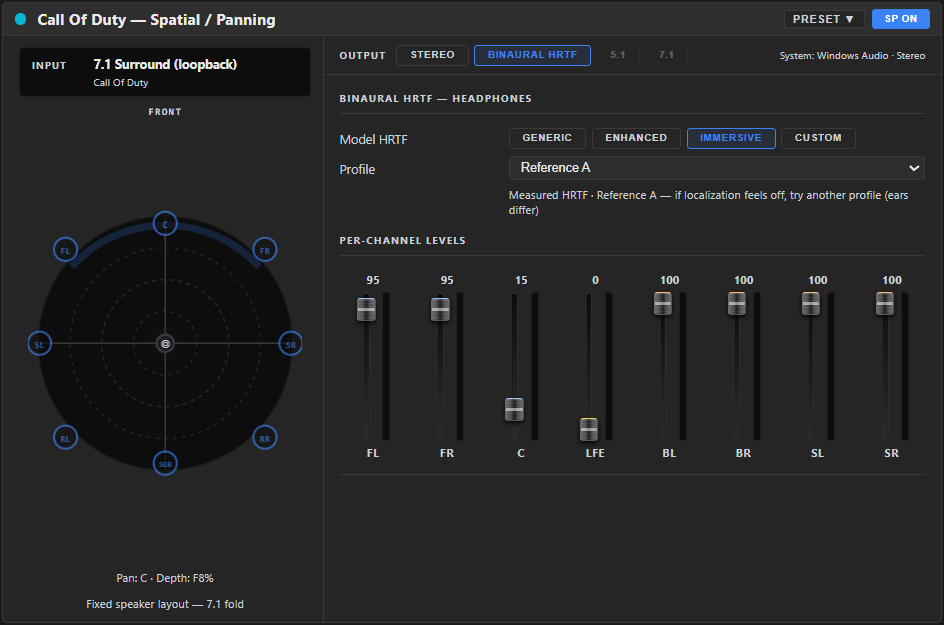Click the Pan: C · Depth: F8% readout
Screen dimensions: 944x625
coord(165,578)
